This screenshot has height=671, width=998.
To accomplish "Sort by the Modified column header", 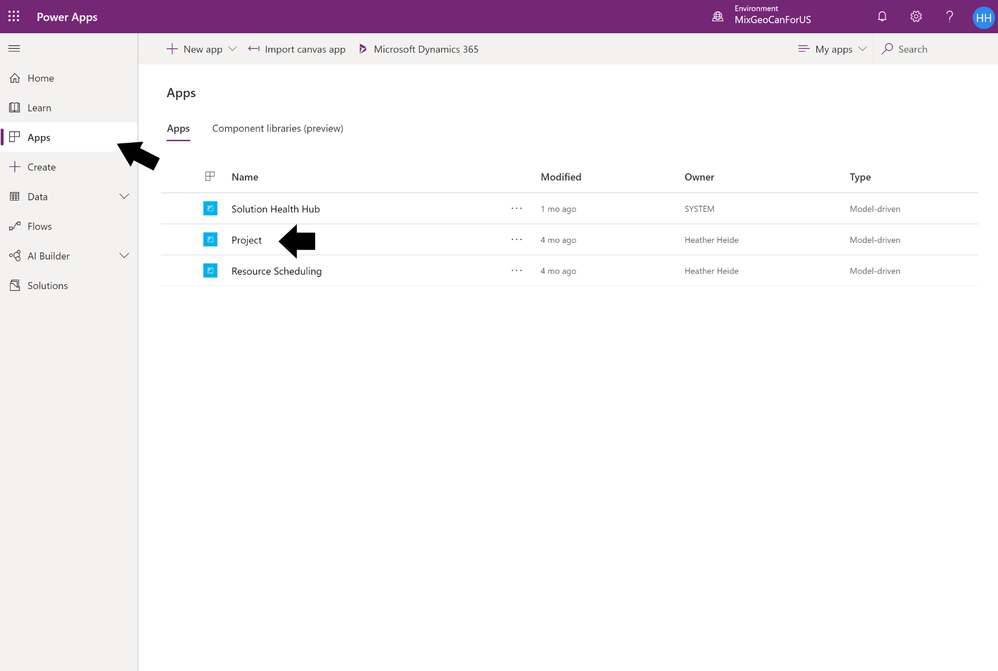I will point(561,177).
